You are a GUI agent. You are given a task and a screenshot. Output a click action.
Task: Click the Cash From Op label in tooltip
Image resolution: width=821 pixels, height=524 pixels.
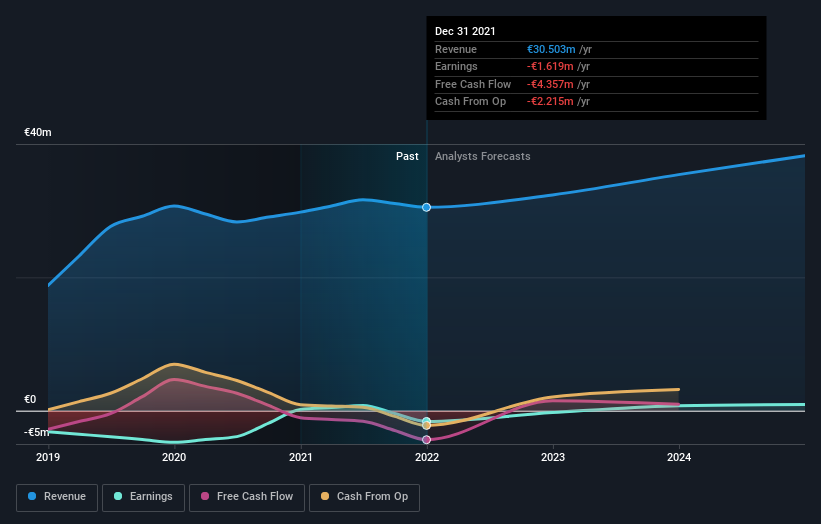(x=470, y=102)
